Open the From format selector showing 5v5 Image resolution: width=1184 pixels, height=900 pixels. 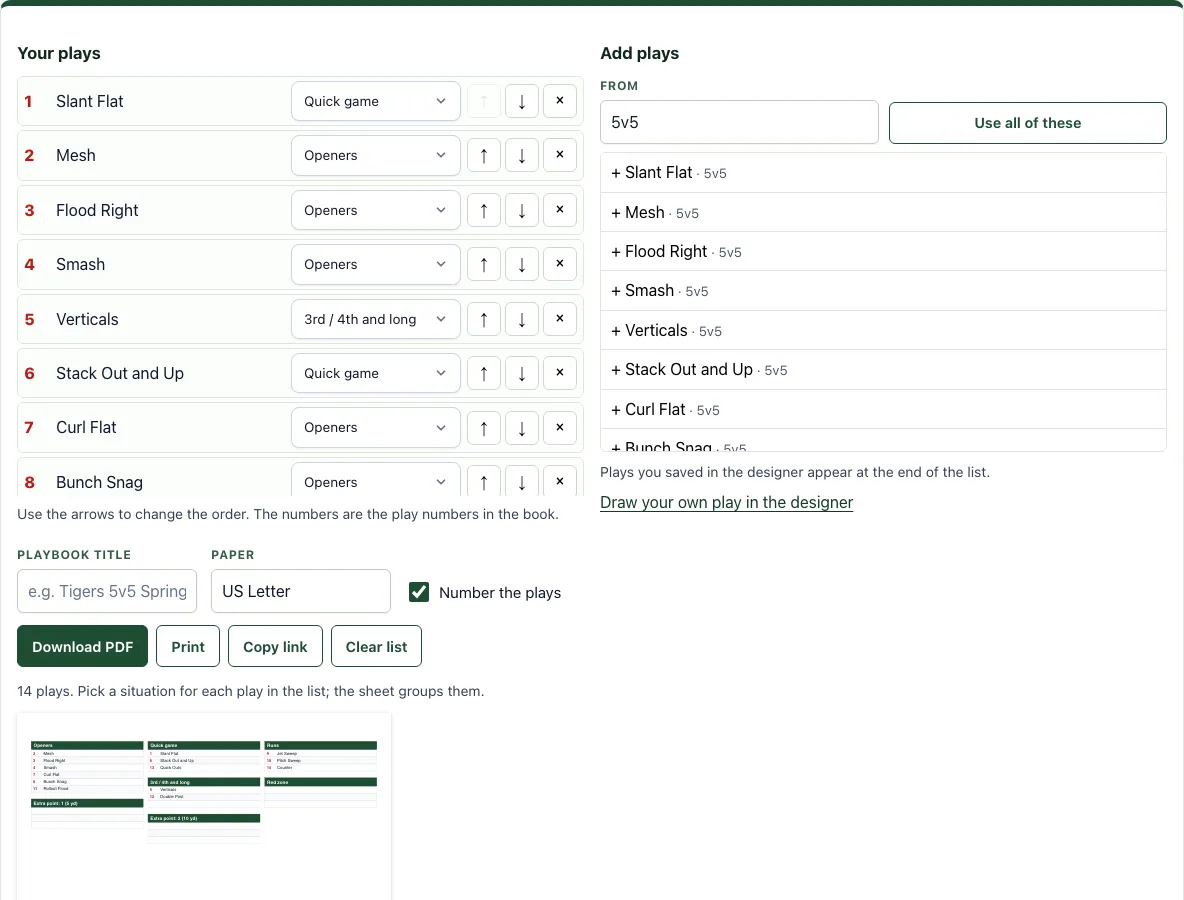pyautogui.click(x=739, y=122)
